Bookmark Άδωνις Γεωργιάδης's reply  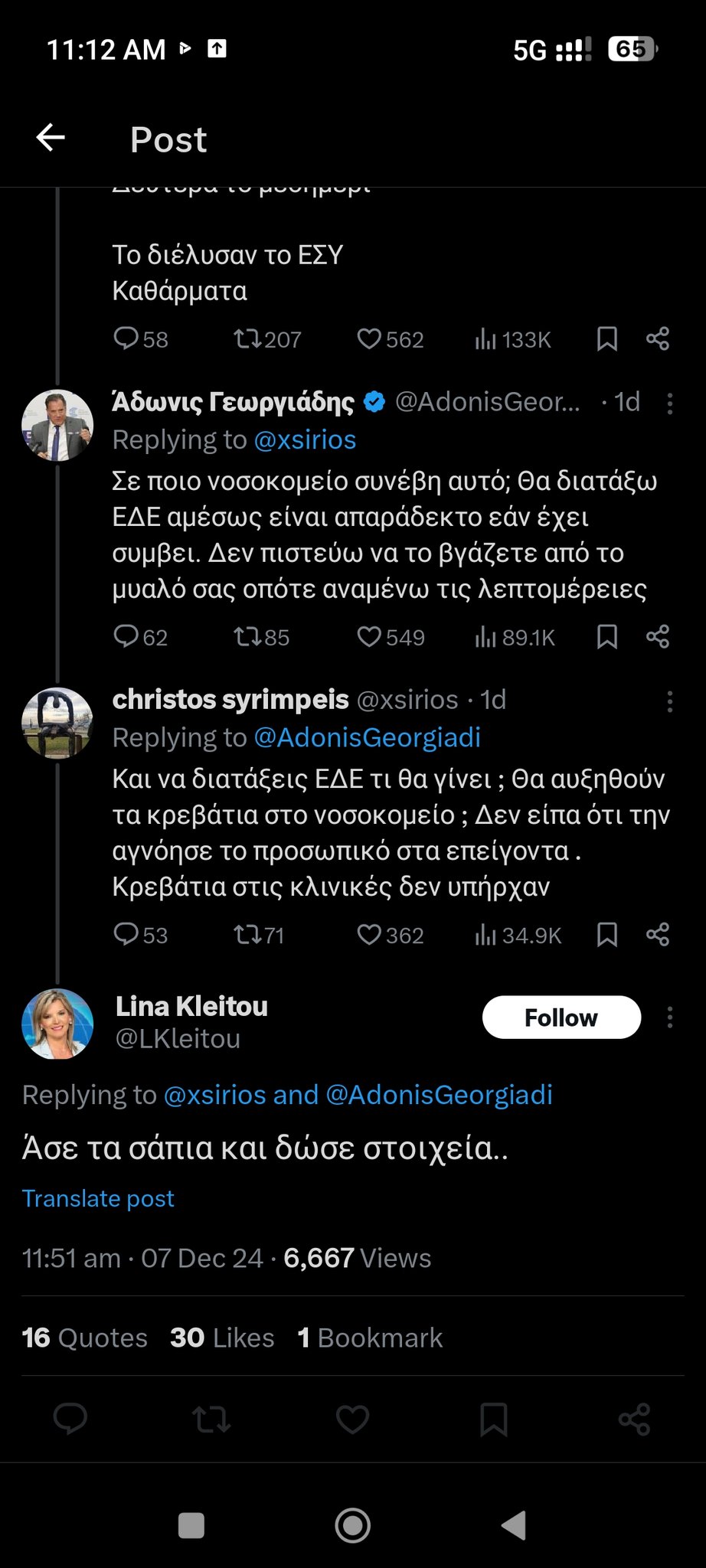(x=607, y=637)
